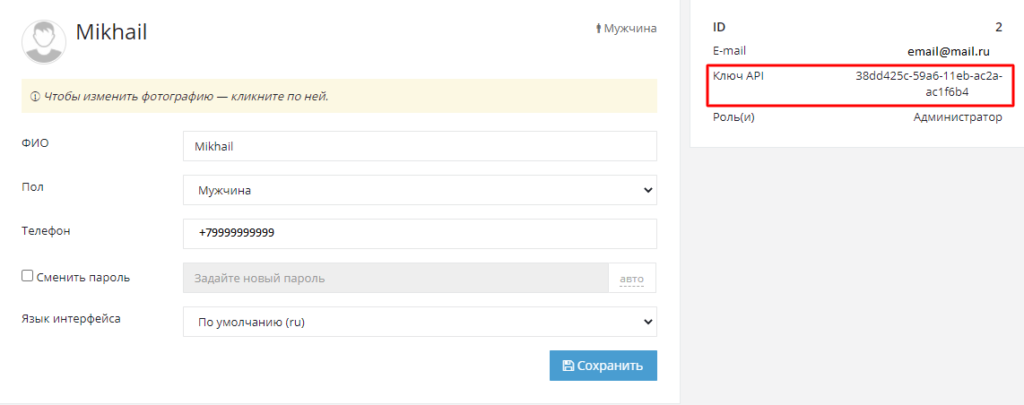Open the Пол gender dropdown
Image resolution: width=1024 pixels, height=405 pixels.
click(x=420, y=189)
